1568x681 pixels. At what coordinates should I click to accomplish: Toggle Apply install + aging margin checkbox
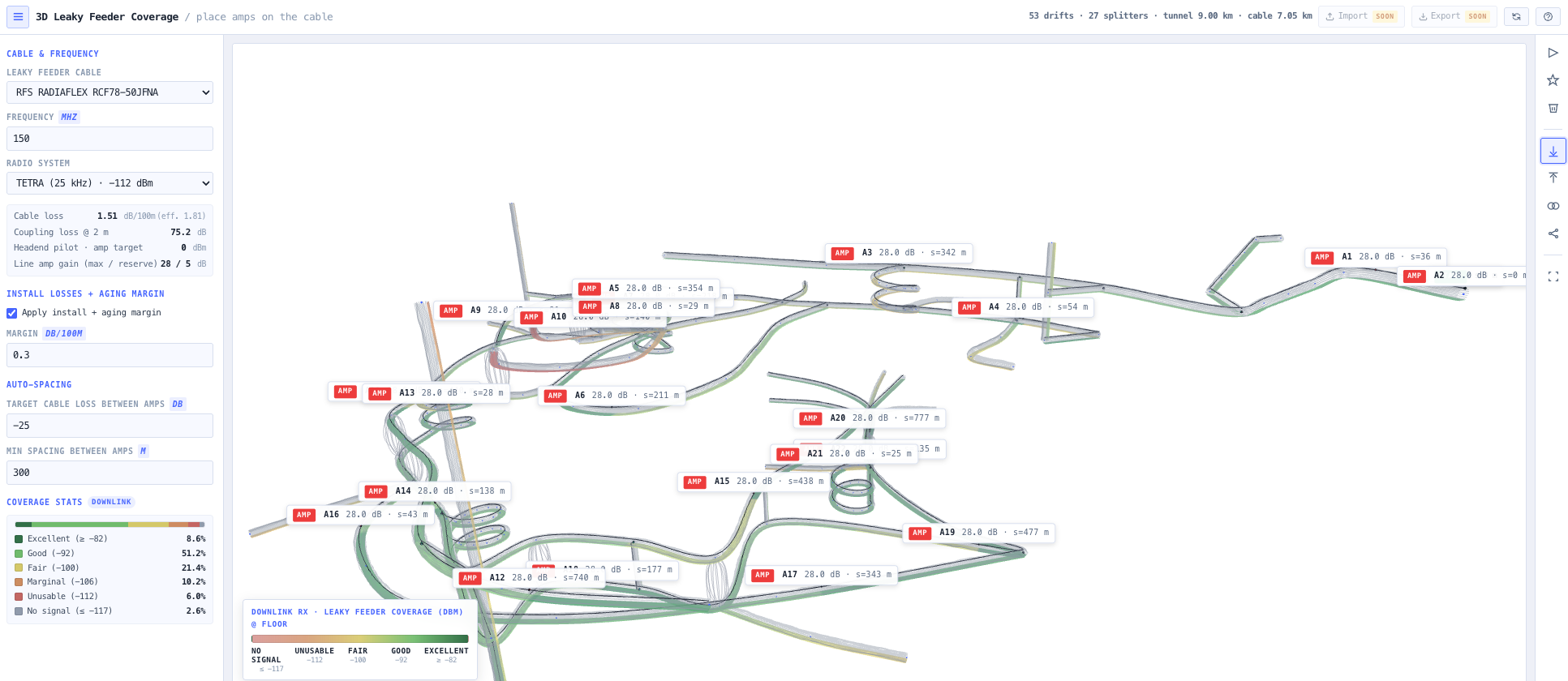tap(12, 313)
